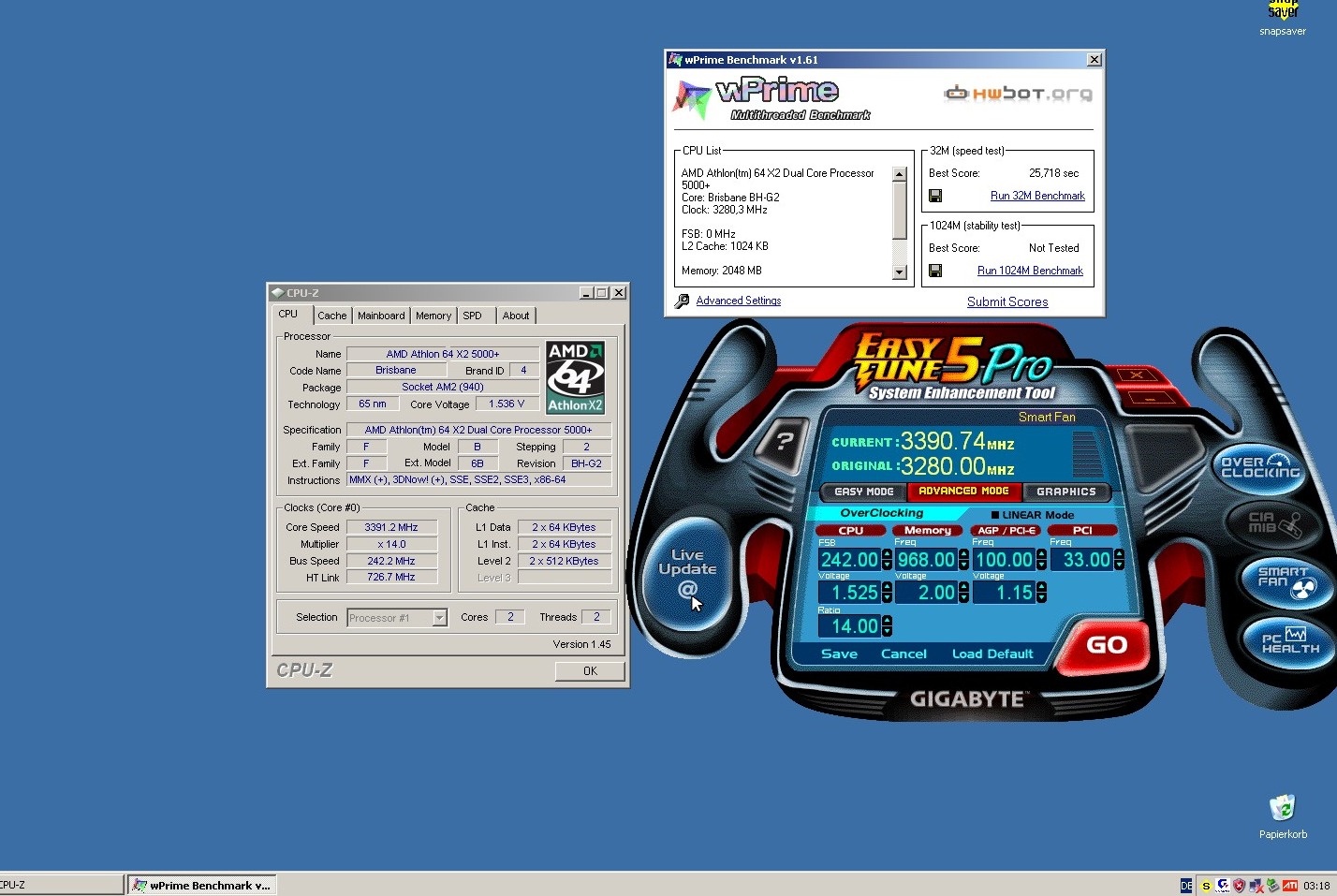Open the PC Health side button
Screen dimensions: 1337x896
[1290, 641]
